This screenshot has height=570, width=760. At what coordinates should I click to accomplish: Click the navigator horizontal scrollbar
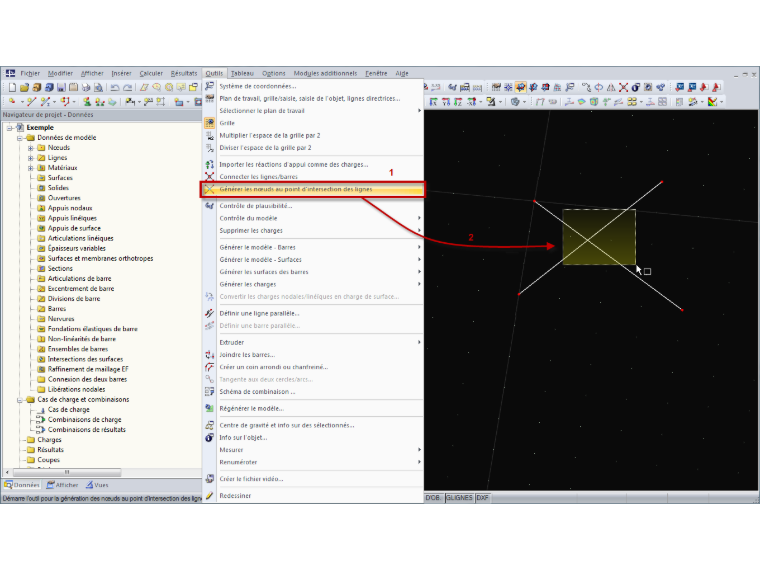click(67, 472)
